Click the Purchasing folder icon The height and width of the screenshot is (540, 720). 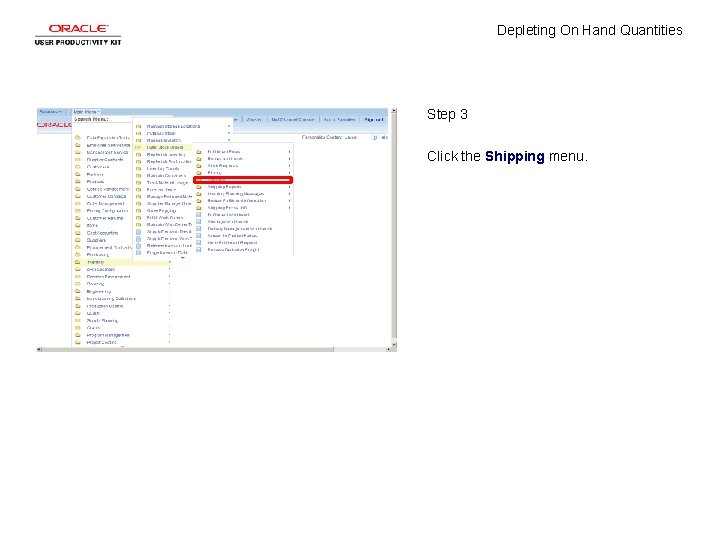[x=78, y=254]
